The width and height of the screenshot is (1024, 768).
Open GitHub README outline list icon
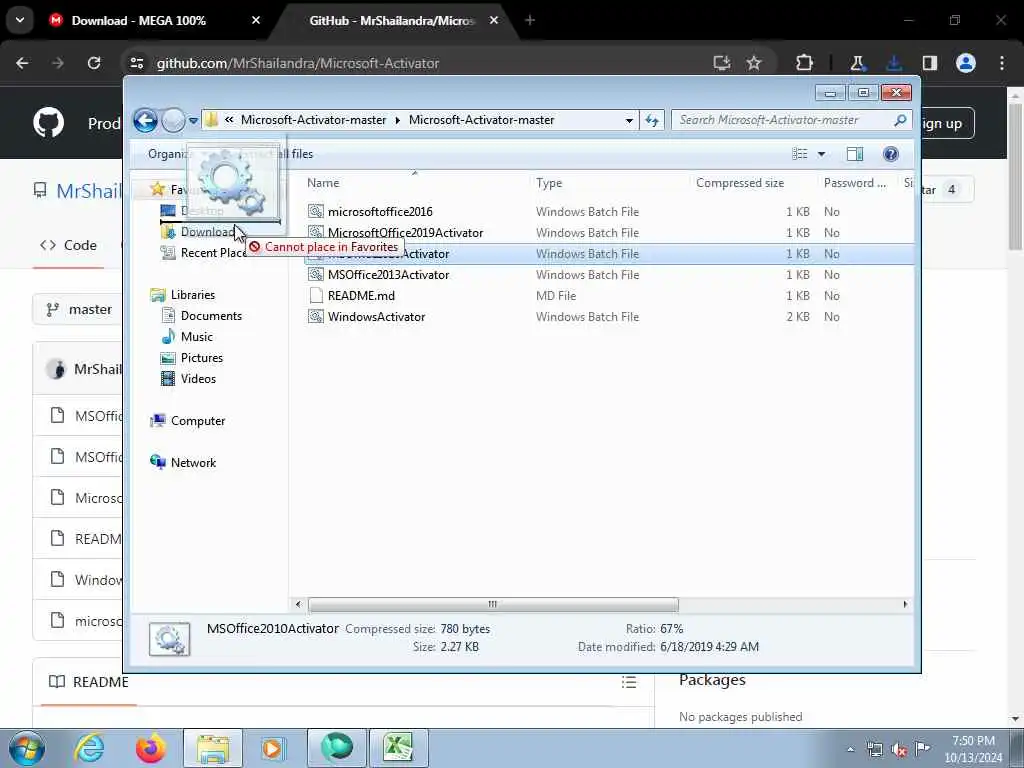click(629, 682)
